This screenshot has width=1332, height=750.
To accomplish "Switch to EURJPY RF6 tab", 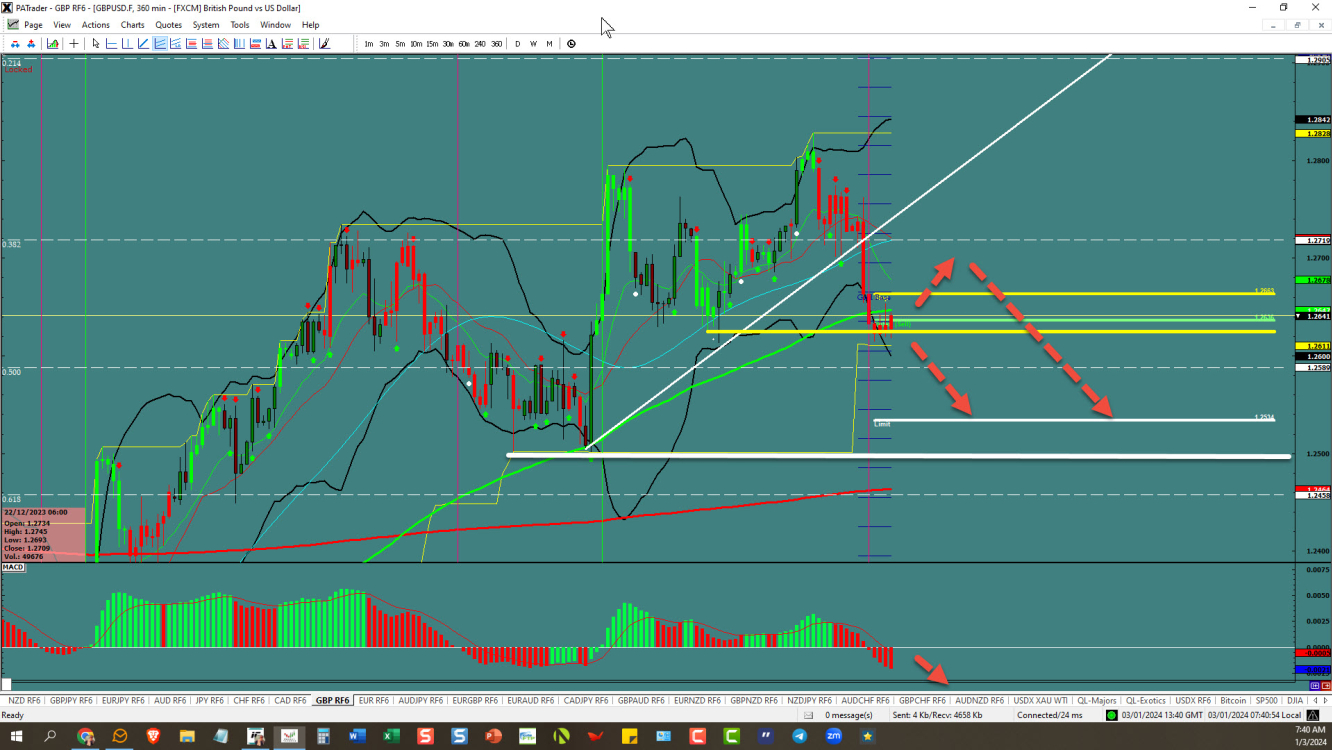I will (x=122, y=700).
